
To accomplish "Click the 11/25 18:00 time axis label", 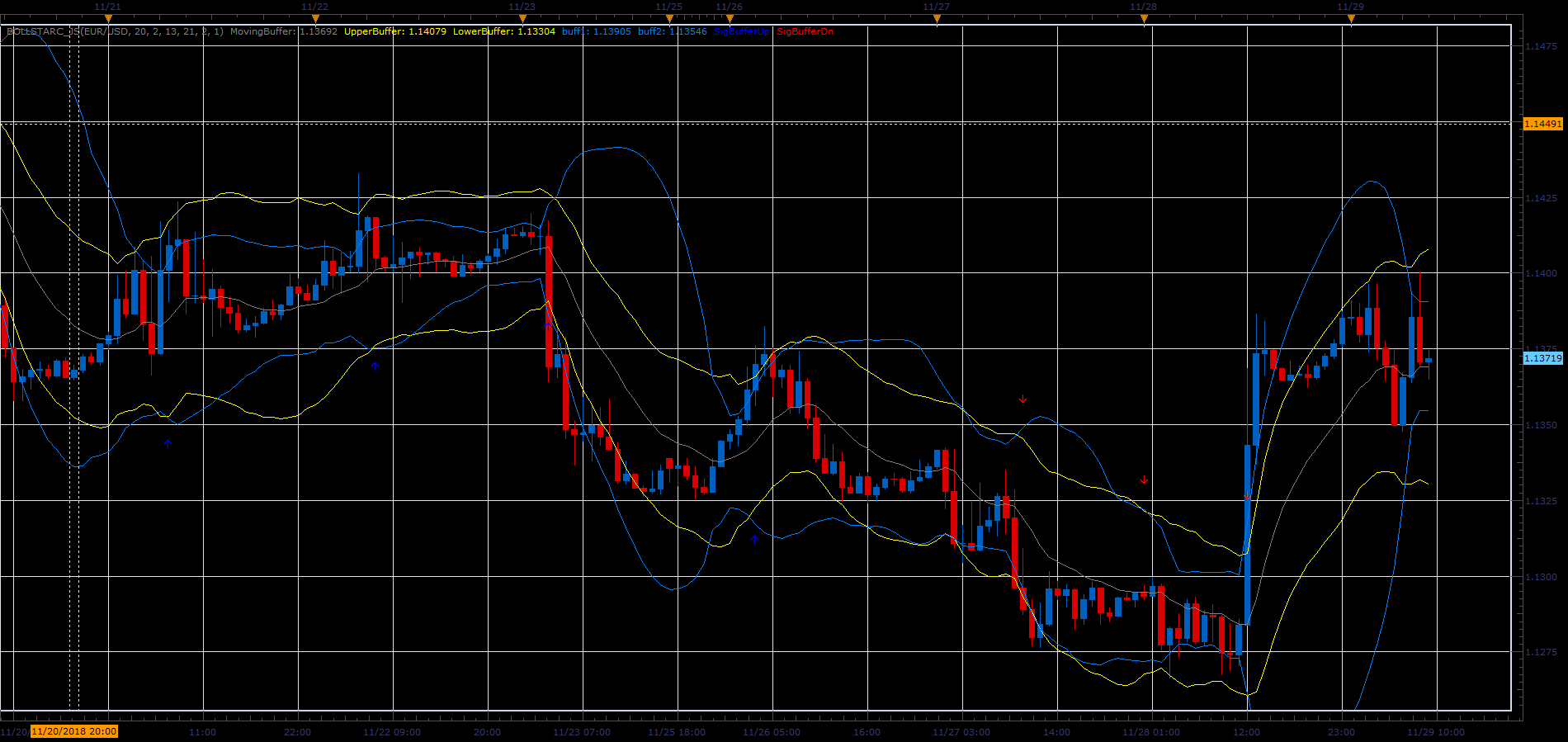I will point(677,732).
